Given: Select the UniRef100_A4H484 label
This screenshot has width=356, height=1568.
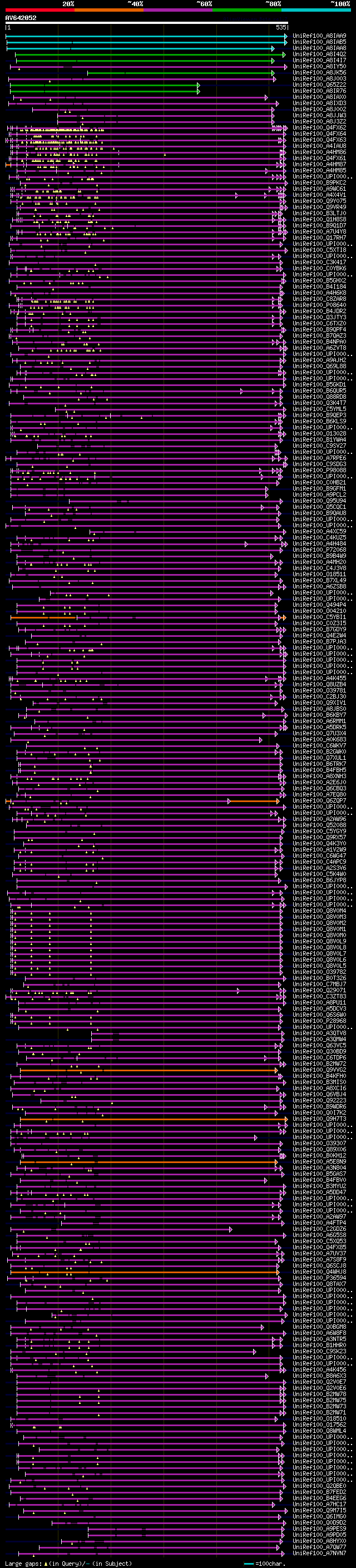Looking at the screenshot, I should pyautogui.click(x=319, y=543).
